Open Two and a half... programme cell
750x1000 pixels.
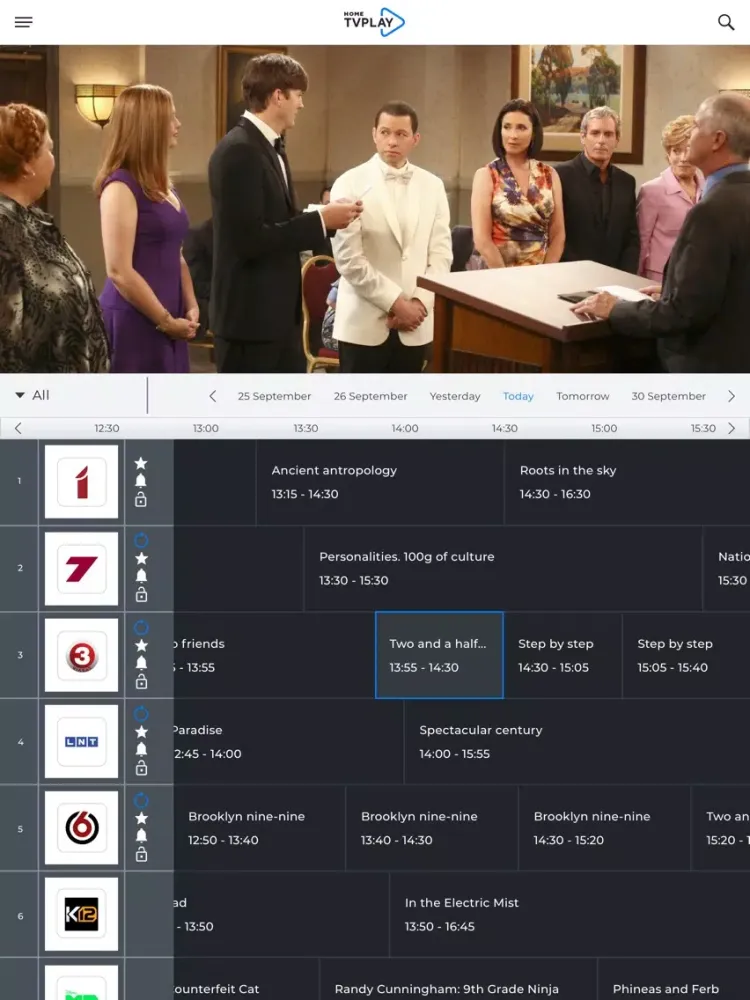(439, 655)
